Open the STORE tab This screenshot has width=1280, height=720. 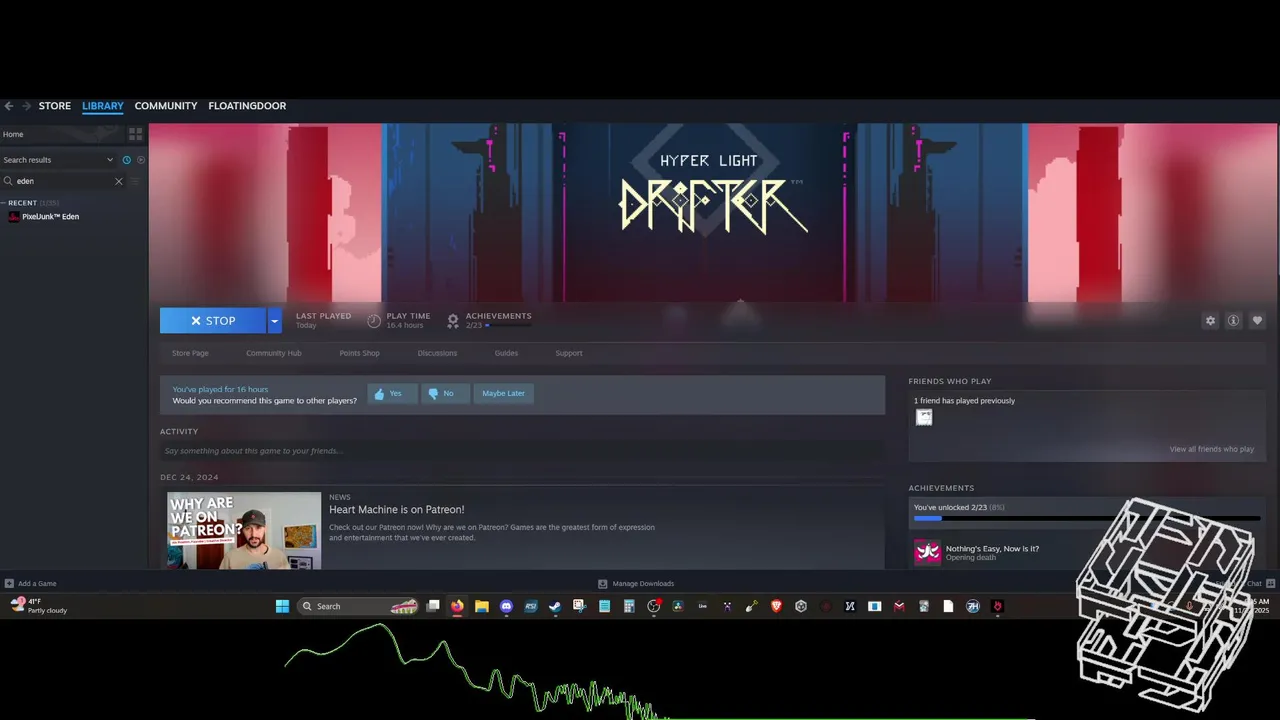coord(55,106)
